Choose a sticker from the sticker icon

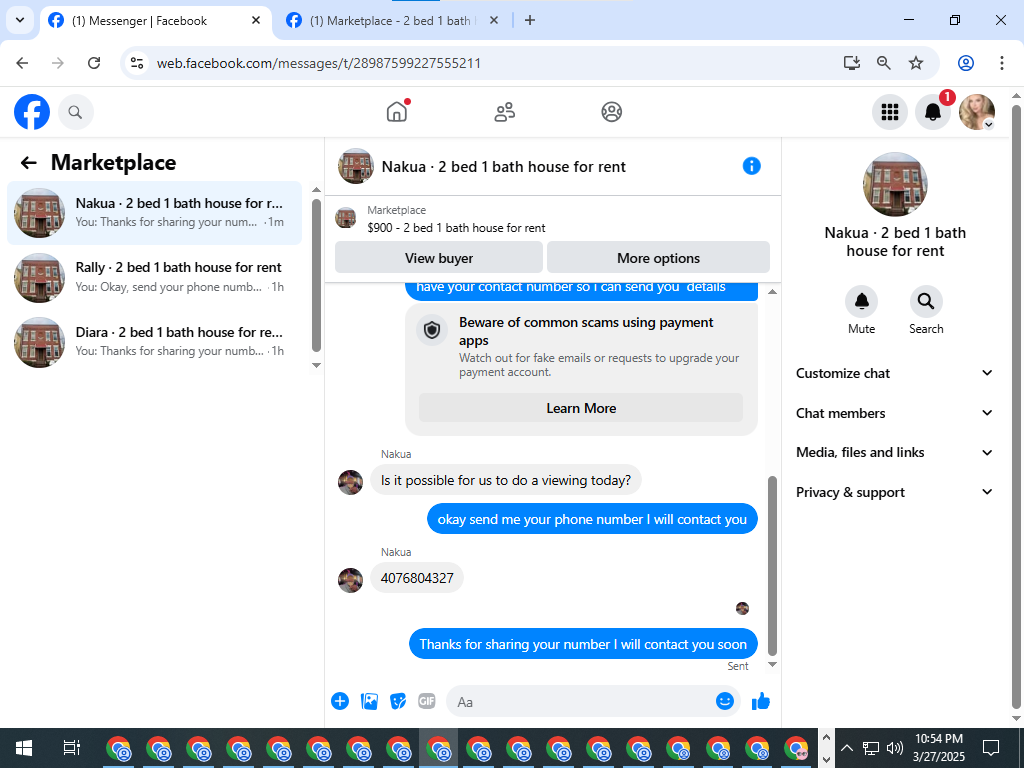(x=398, y=701)
